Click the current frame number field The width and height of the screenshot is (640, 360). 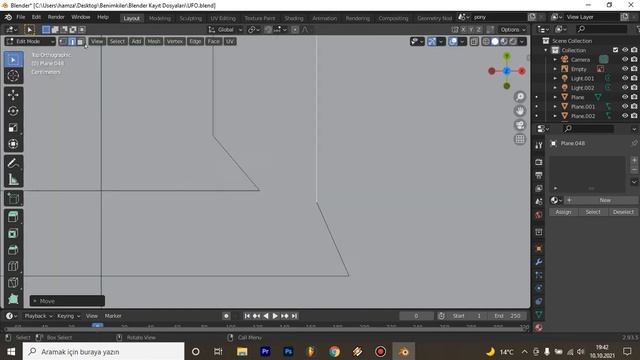point(416,316)
